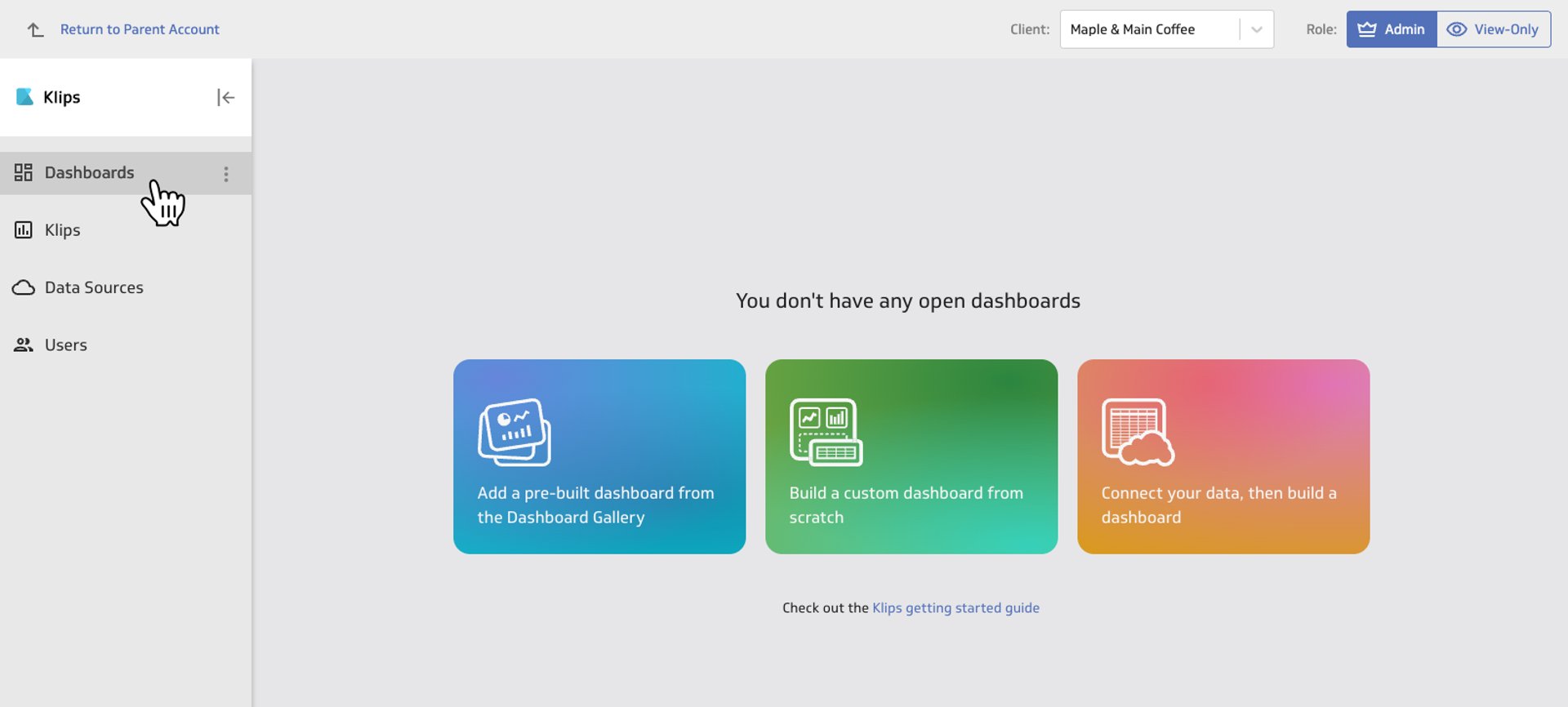Switch role to View-Only
1568x707 pixels.
click(1494, 29)
